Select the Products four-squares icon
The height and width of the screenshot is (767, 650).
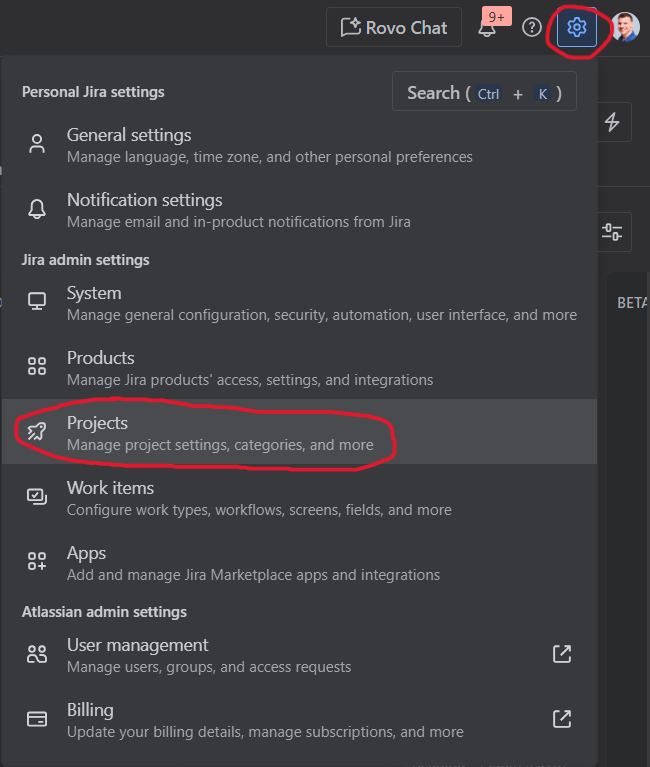pyautogui.click(x=37, y=366)
